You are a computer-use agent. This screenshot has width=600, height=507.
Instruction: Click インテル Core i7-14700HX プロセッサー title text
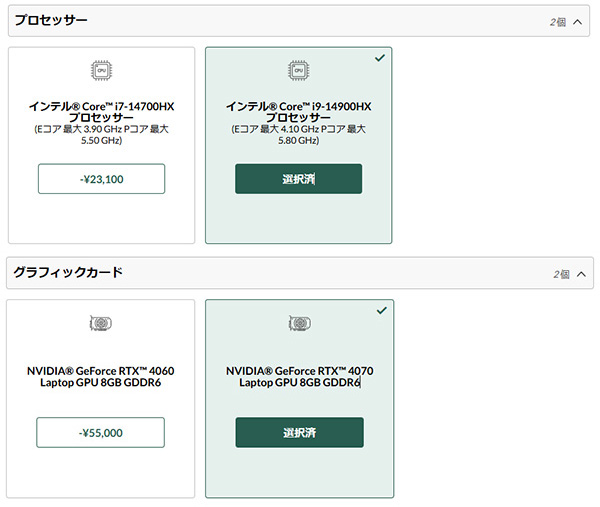(x=101, y=112)
